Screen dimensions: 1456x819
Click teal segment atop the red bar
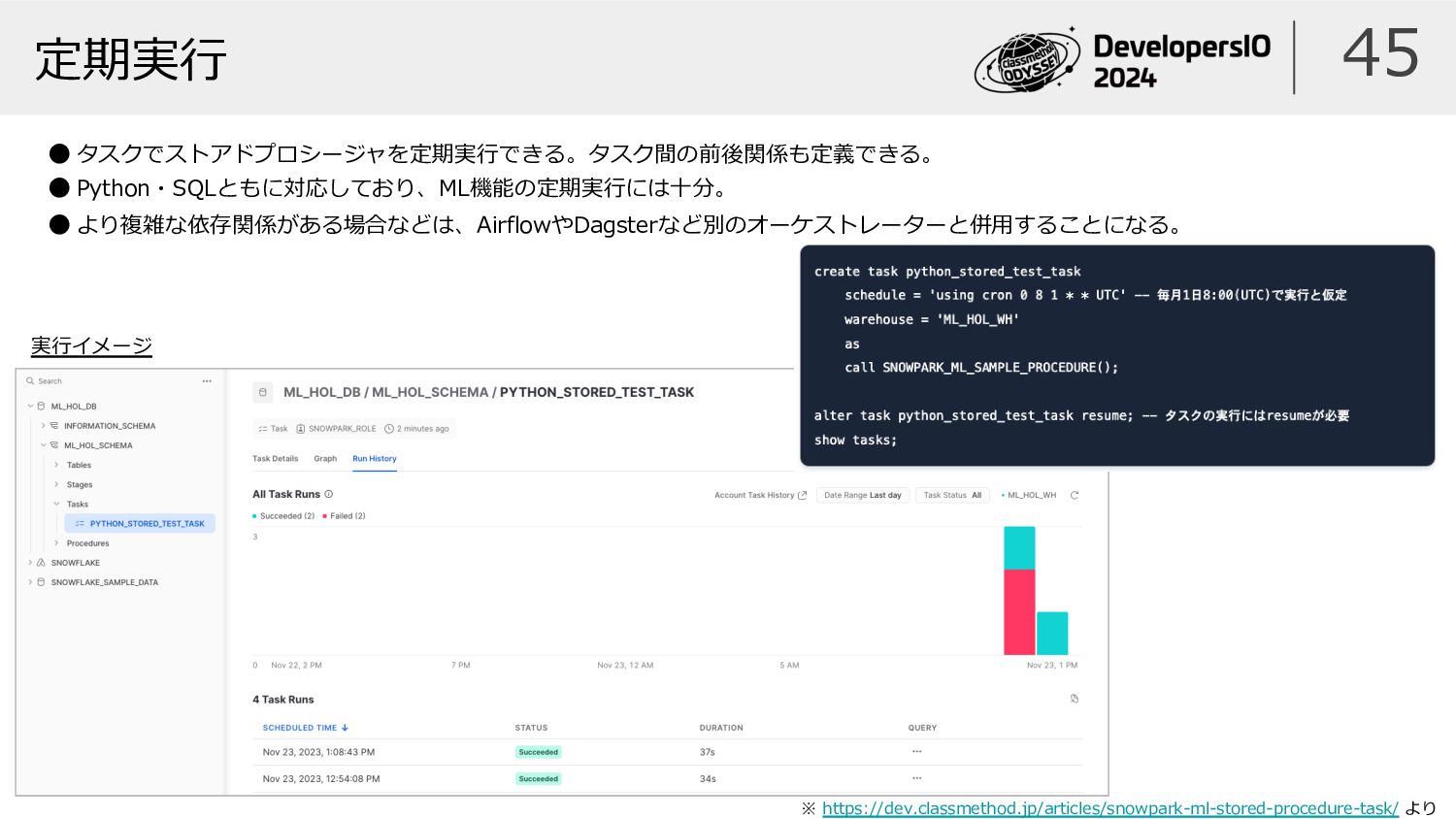(1019, 548)
